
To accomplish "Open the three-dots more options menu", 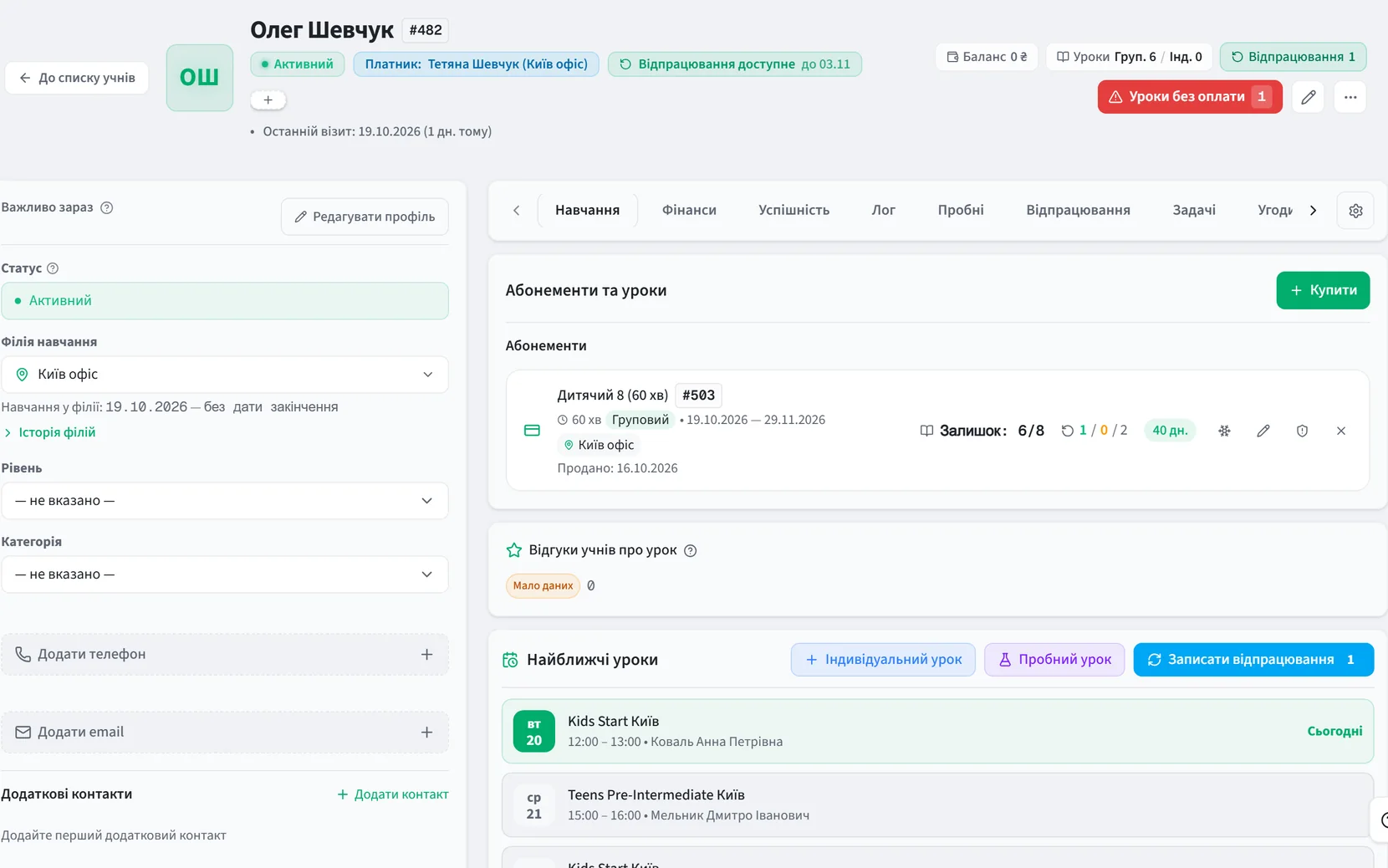I will [1350, 97].
